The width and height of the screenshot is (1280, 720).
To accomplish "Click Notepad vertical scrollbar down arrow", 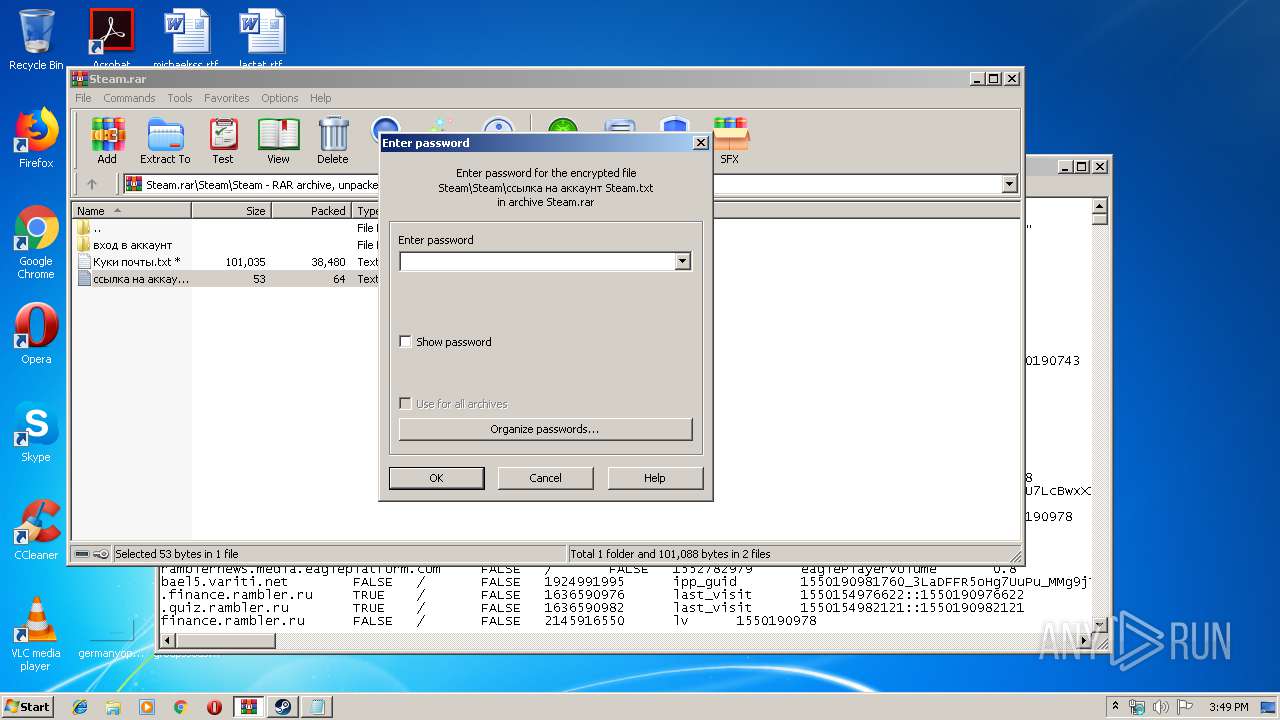I will click(1100, 626).
